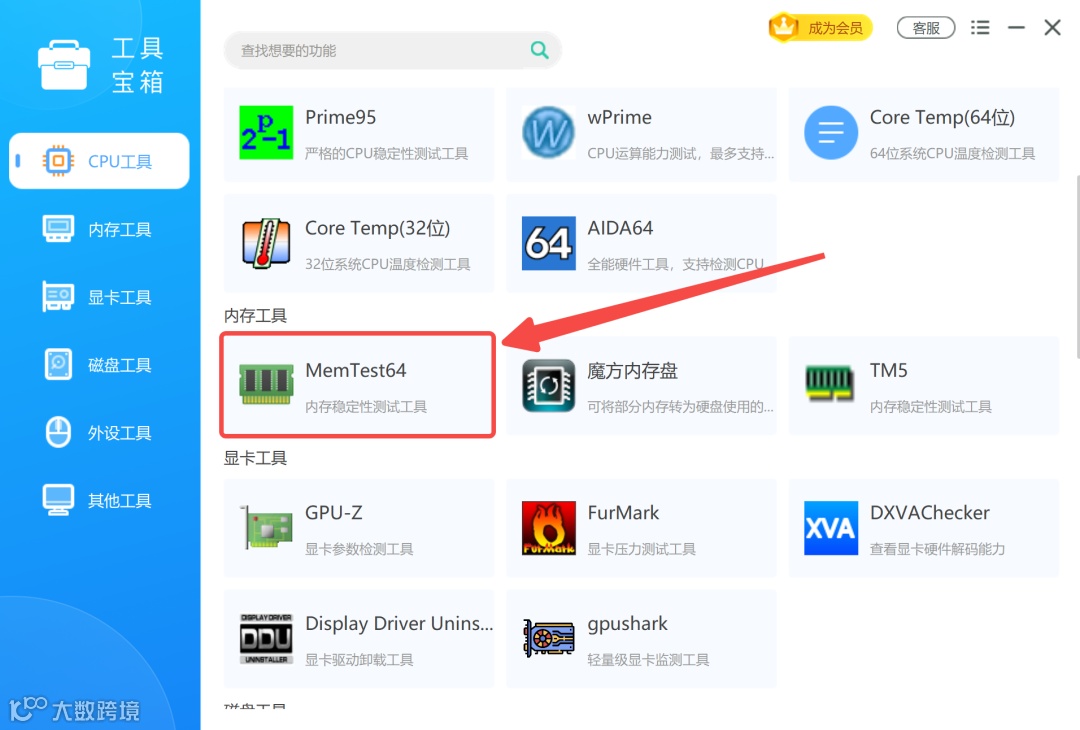This screenshot has width=1080, height=730.
Task: Click the 查找想要的功能 search field
Action: coord(393,50)
